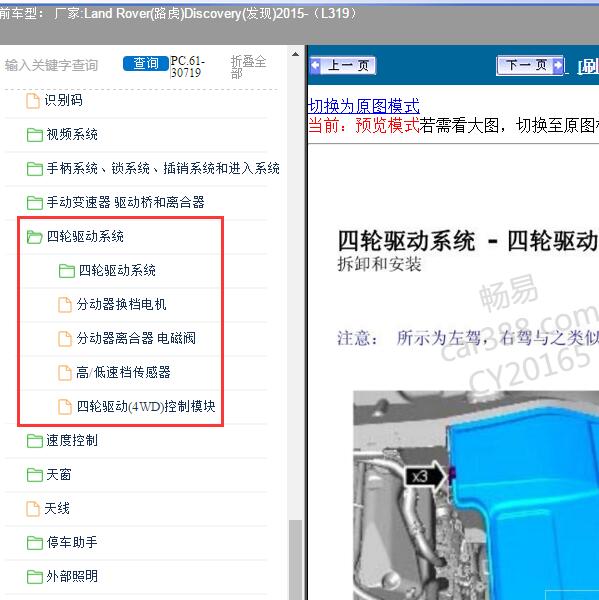Click the 视频系统 folder icon
Screen dimensions: 599x600
(x=35, y=135)
